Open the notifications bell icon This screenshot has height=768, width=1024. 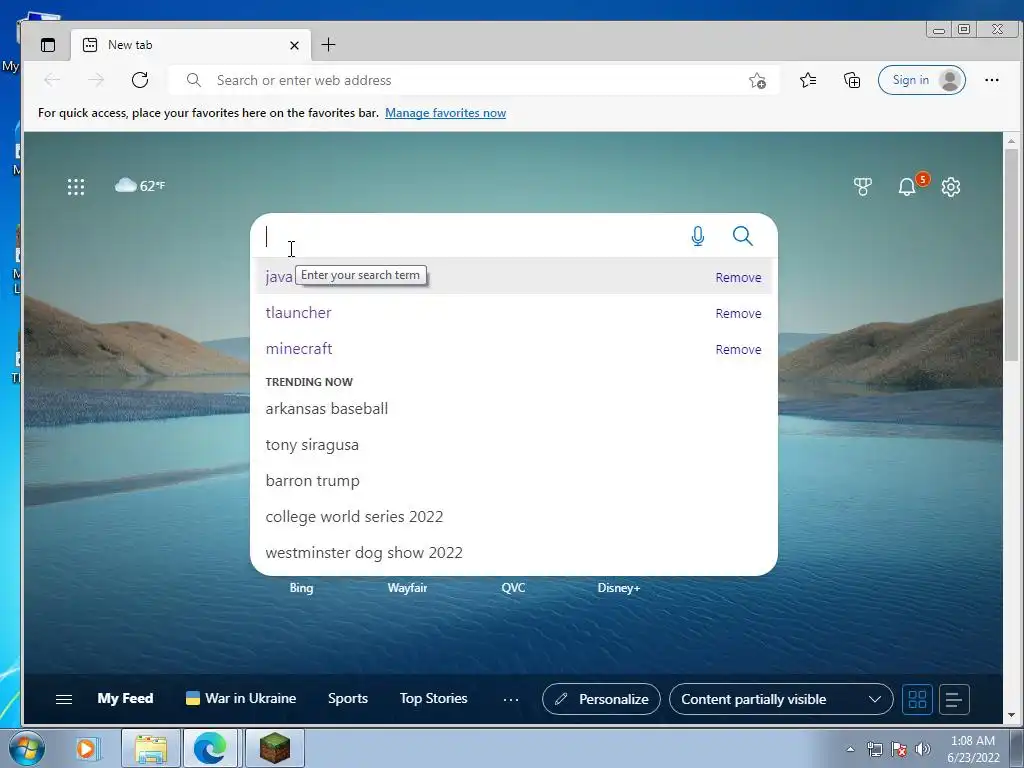click(x=907, y=187)
